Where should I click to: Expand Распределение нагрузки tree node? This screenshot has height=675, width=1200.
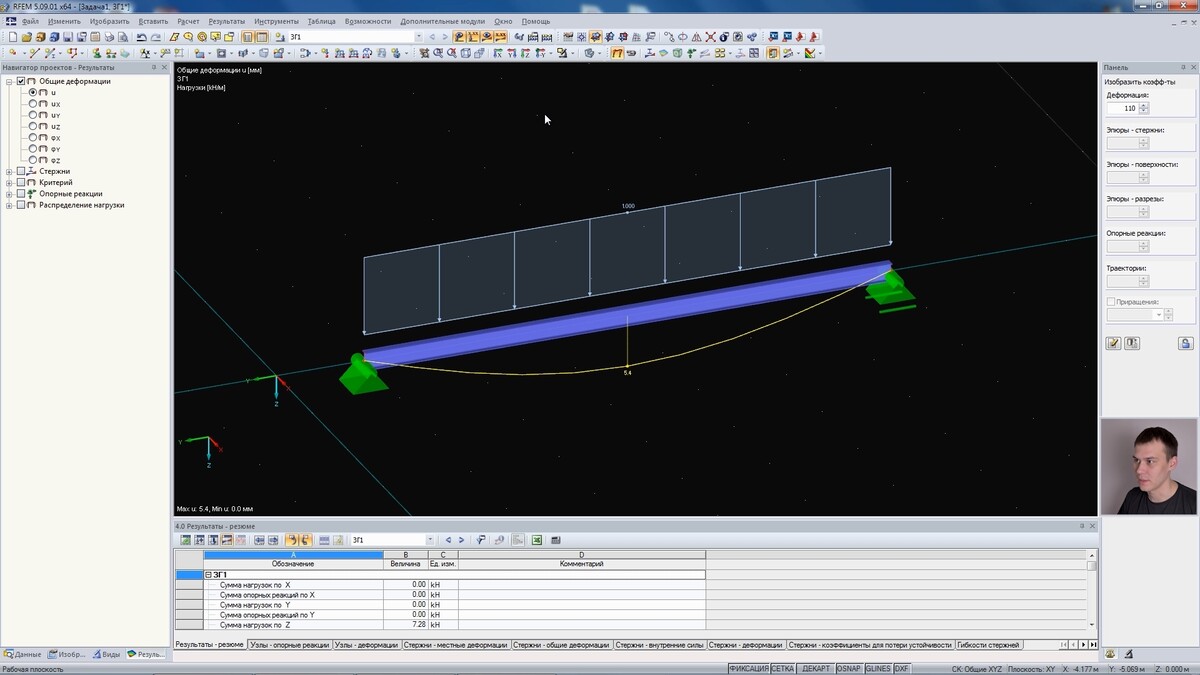(x=9, y=205)
